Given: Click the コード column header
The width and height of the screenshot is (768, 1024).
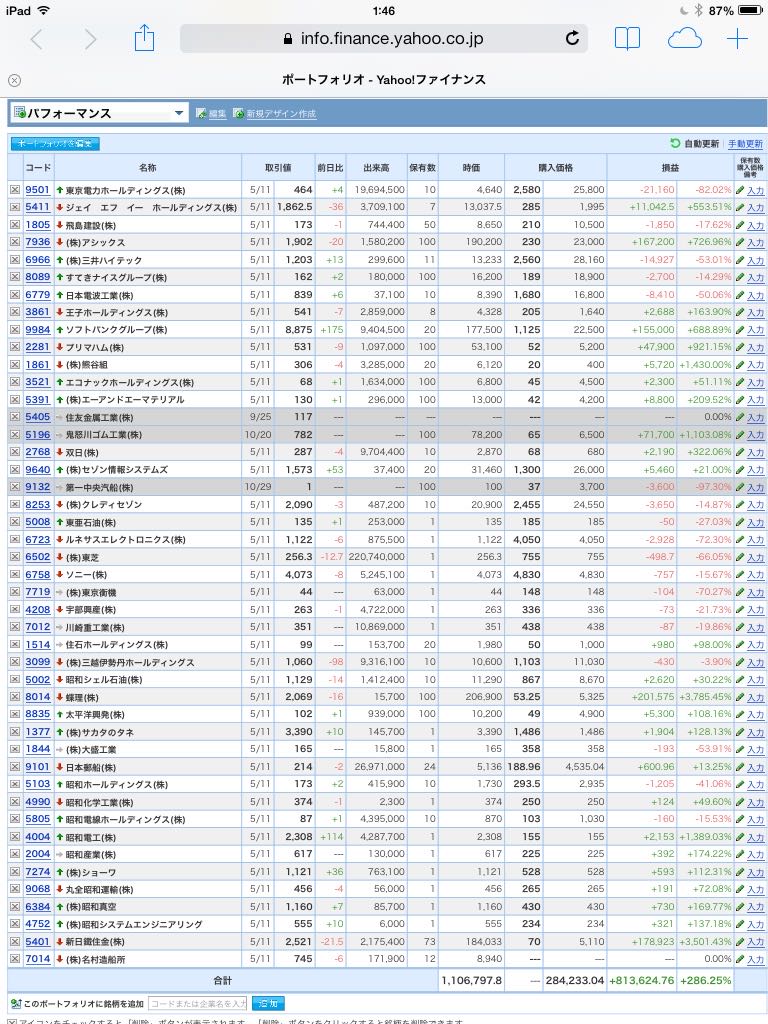Looking at the screenshot, I should (38, 168).
